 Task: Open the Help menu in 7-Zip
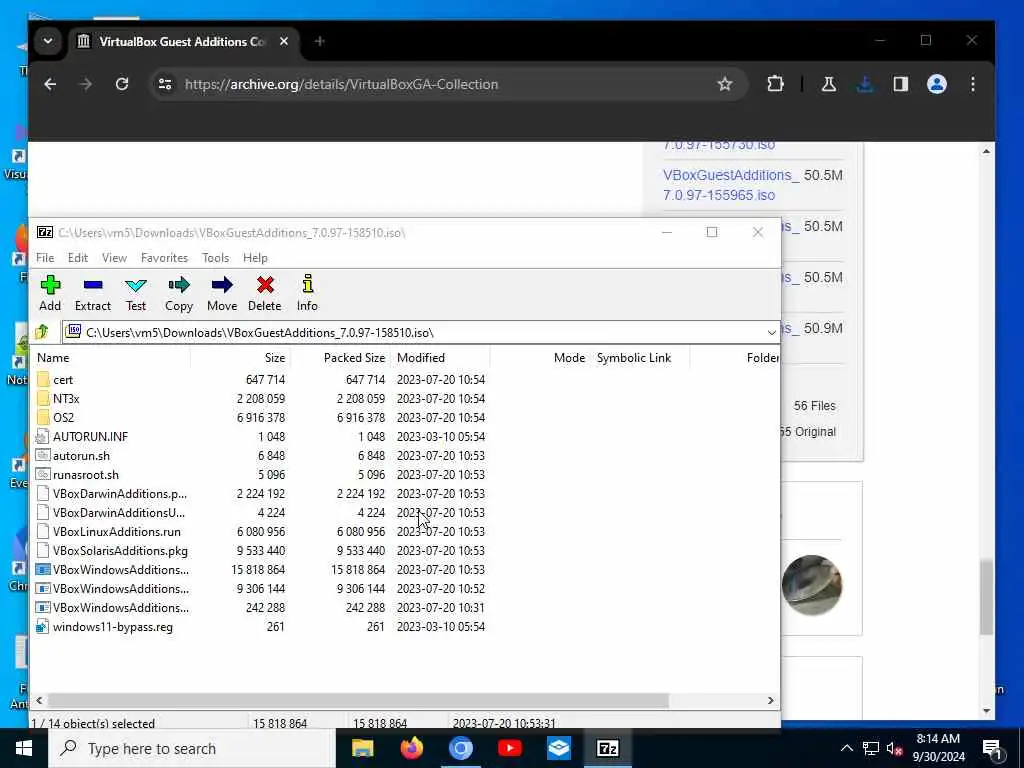[255, 258]
